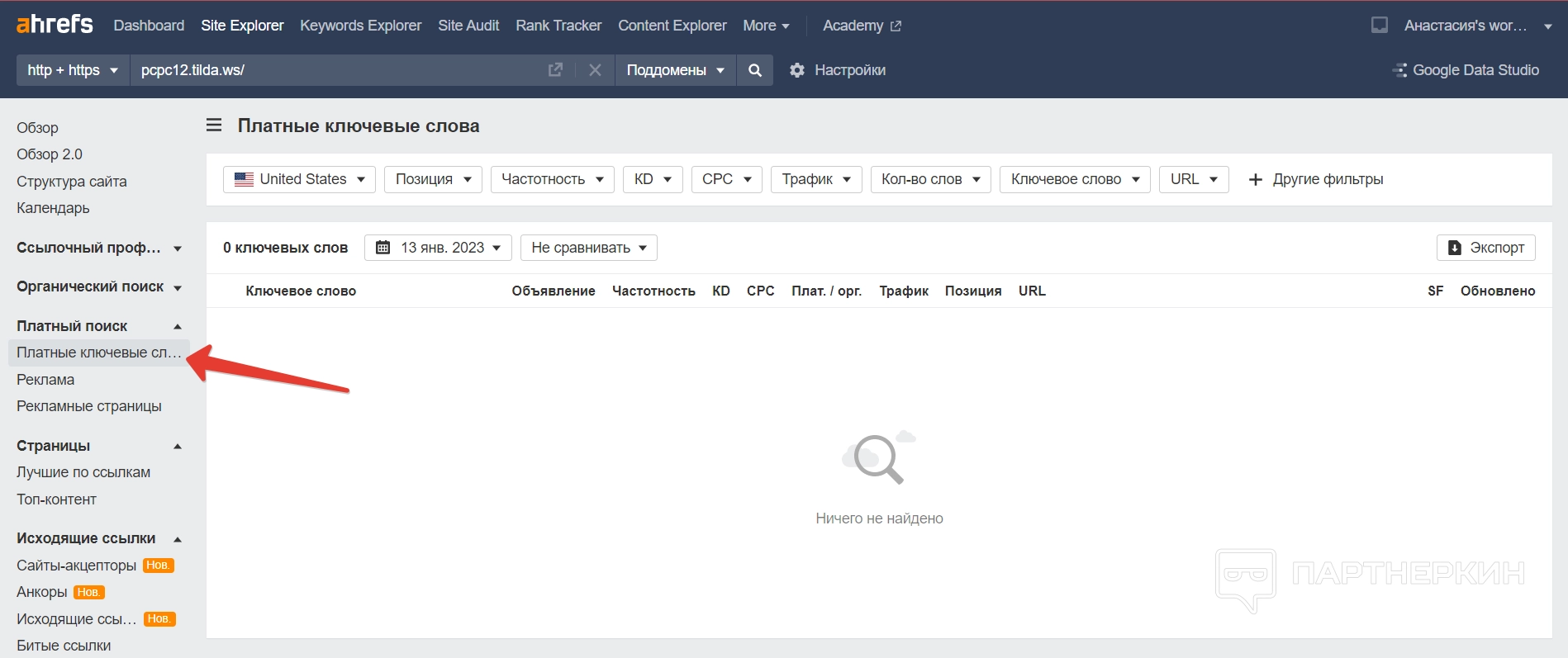The height and width of the screenshot is (658, 1568).
Task: Open the Частотность filter dropdown
Action: [552, 179]
